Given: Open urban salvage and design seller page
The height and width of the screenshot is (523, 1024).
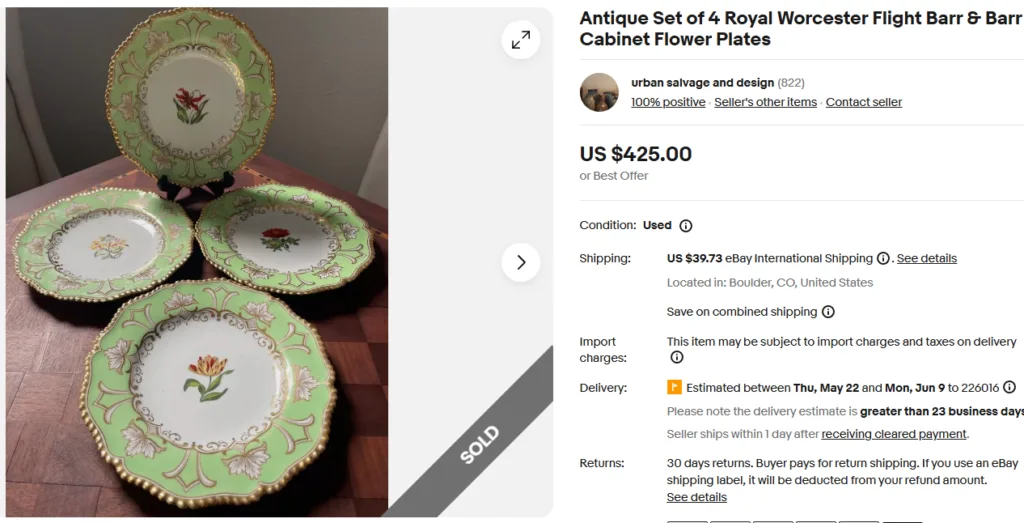Looking at the screenshot, I should 702,83.
